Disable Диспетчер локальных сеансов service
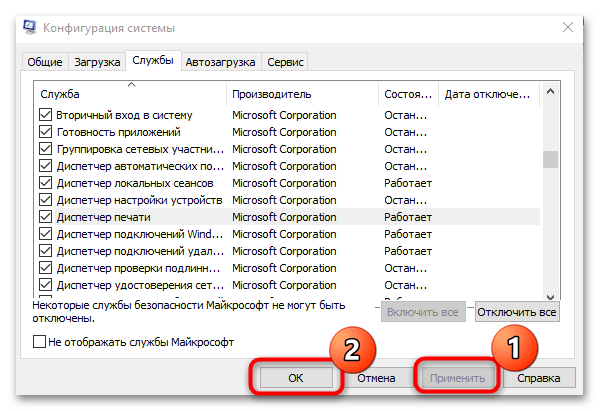Viewport: 600px width, 411px height. tap(46, 183)
